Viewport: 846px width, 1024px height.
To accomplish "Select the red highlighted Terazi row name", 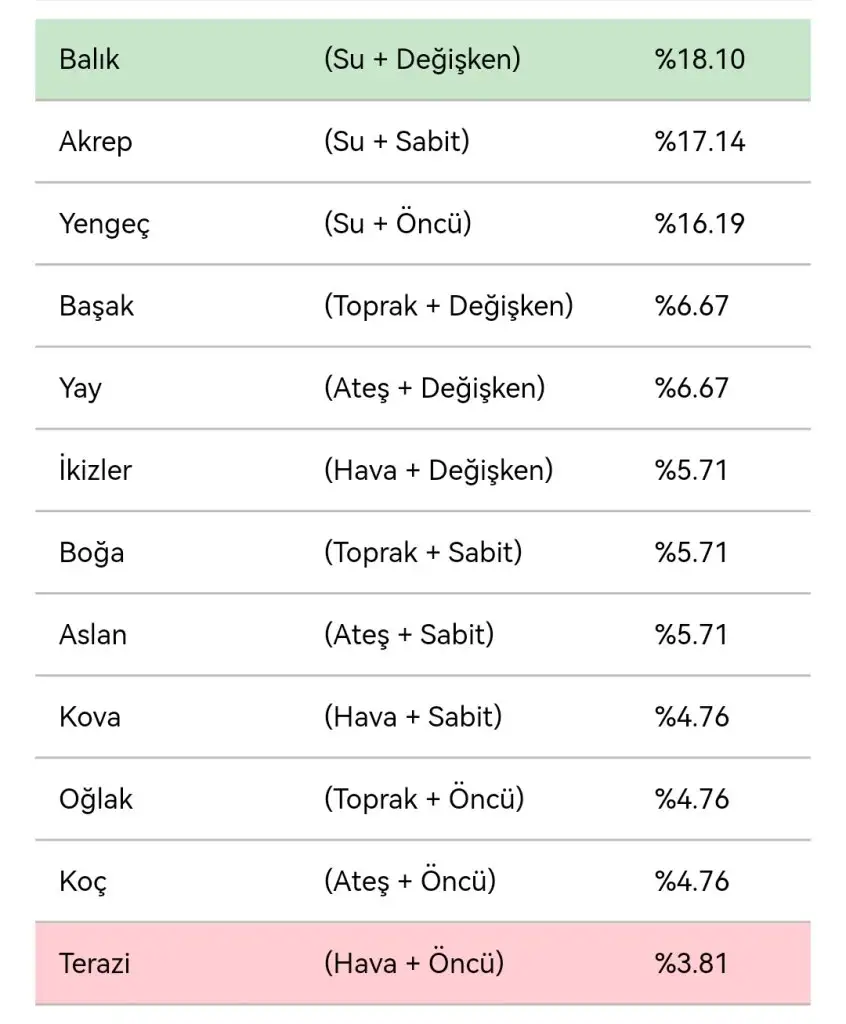I will point(95,964).
